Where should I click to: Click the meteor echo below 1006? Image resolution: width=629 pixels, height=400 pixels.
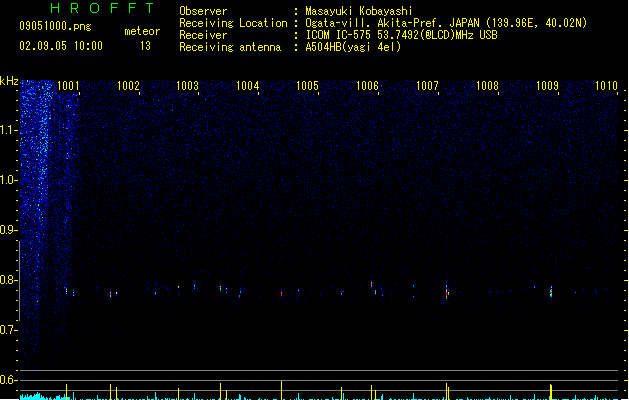pos(371,284)
